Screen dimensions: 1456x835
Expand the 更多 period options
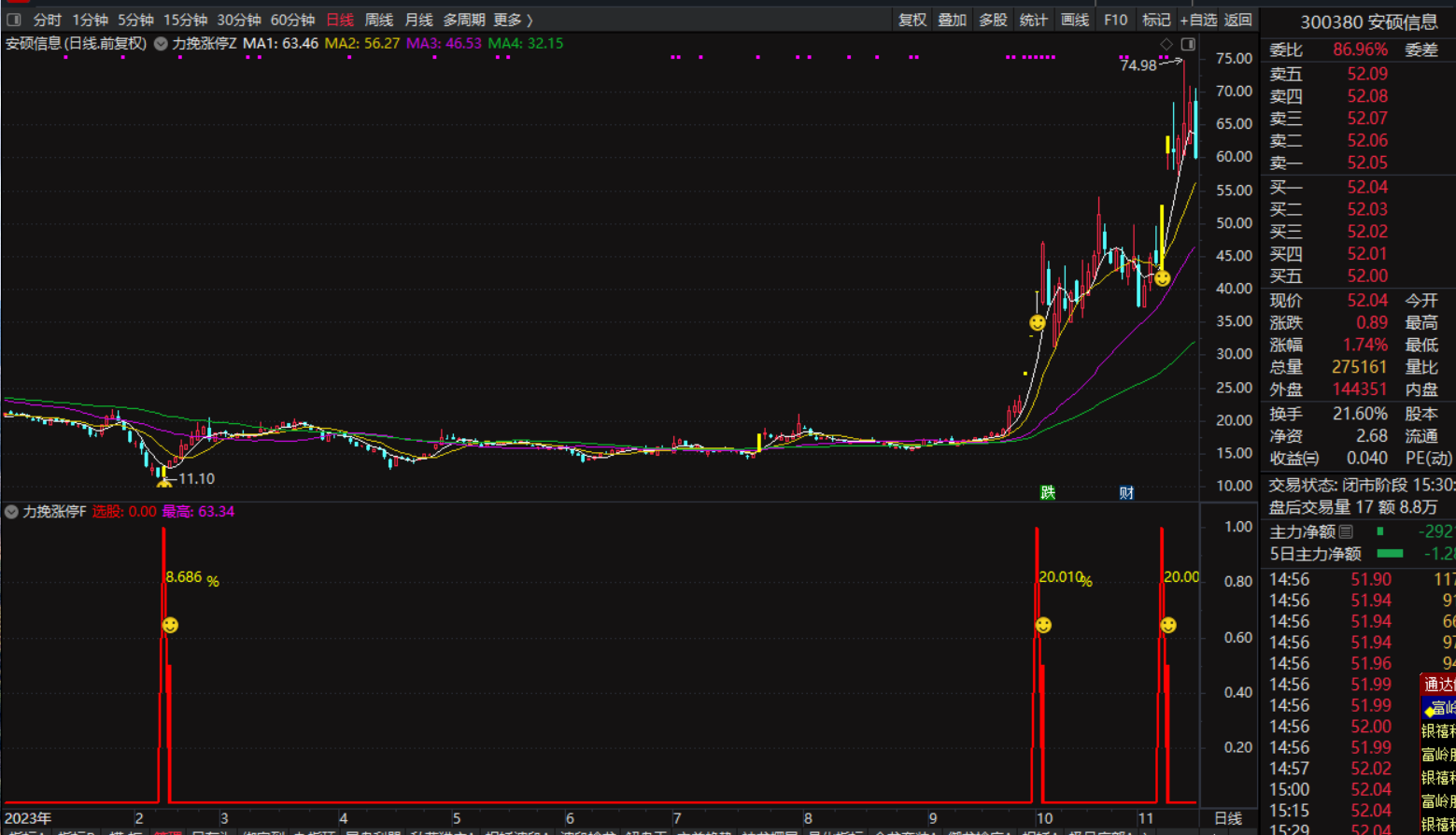(513, 20)
